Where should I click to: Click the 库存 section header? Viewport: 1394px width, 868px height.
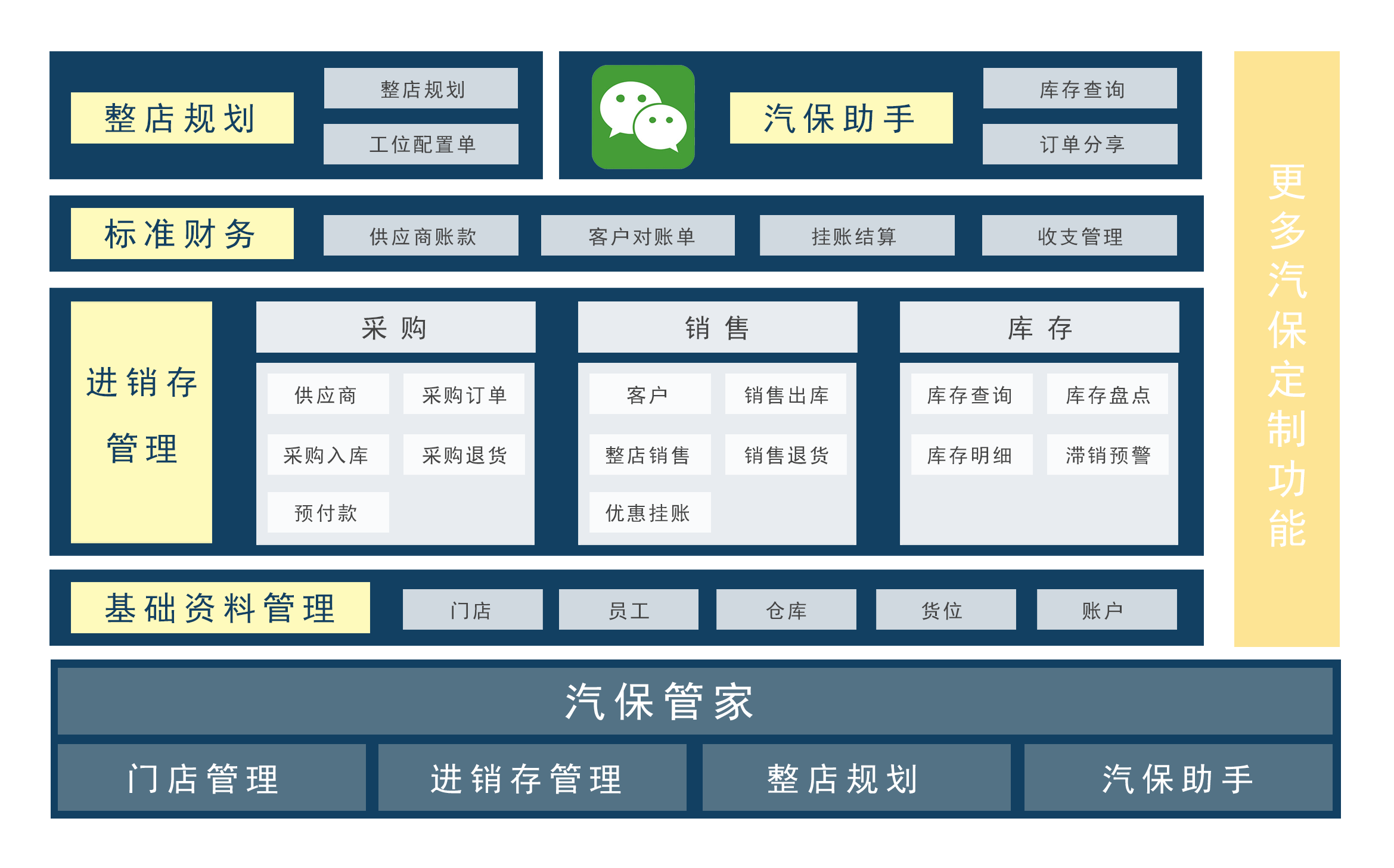tap(1039, 327)
